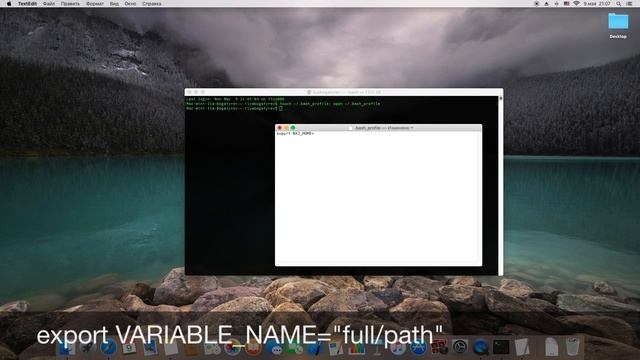Image resolution: width=640 pixels, height=360 pixels.
Task: Open the TextEdit application menu
Action: point(27,4)
